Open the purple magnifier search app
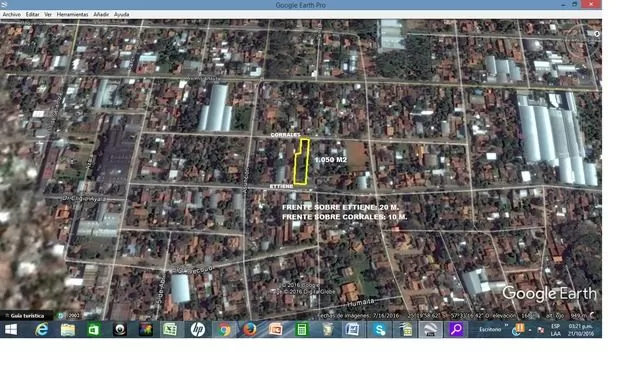Viewport: 640px width, 377px height. tap(456, 329)
